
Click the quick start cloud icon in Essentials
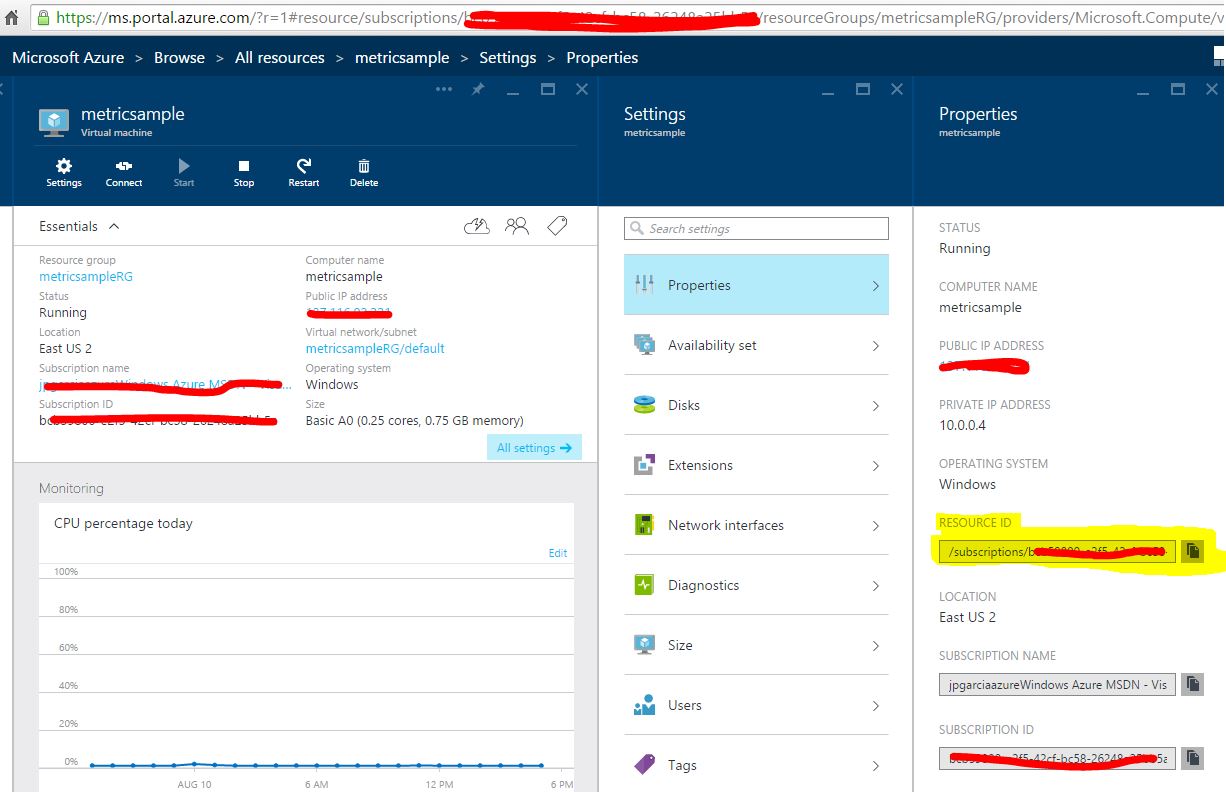(477, 226)
